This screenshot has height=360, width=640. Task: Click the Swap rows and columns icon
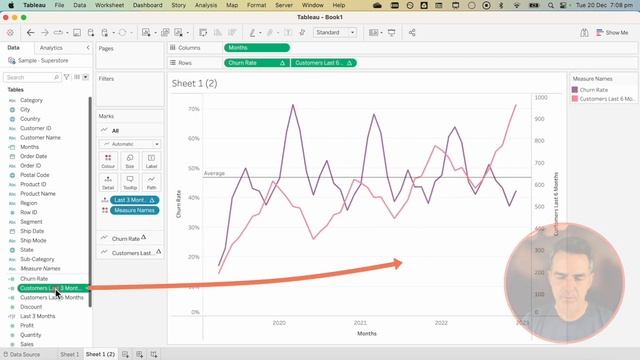click(x=203, y=33)
